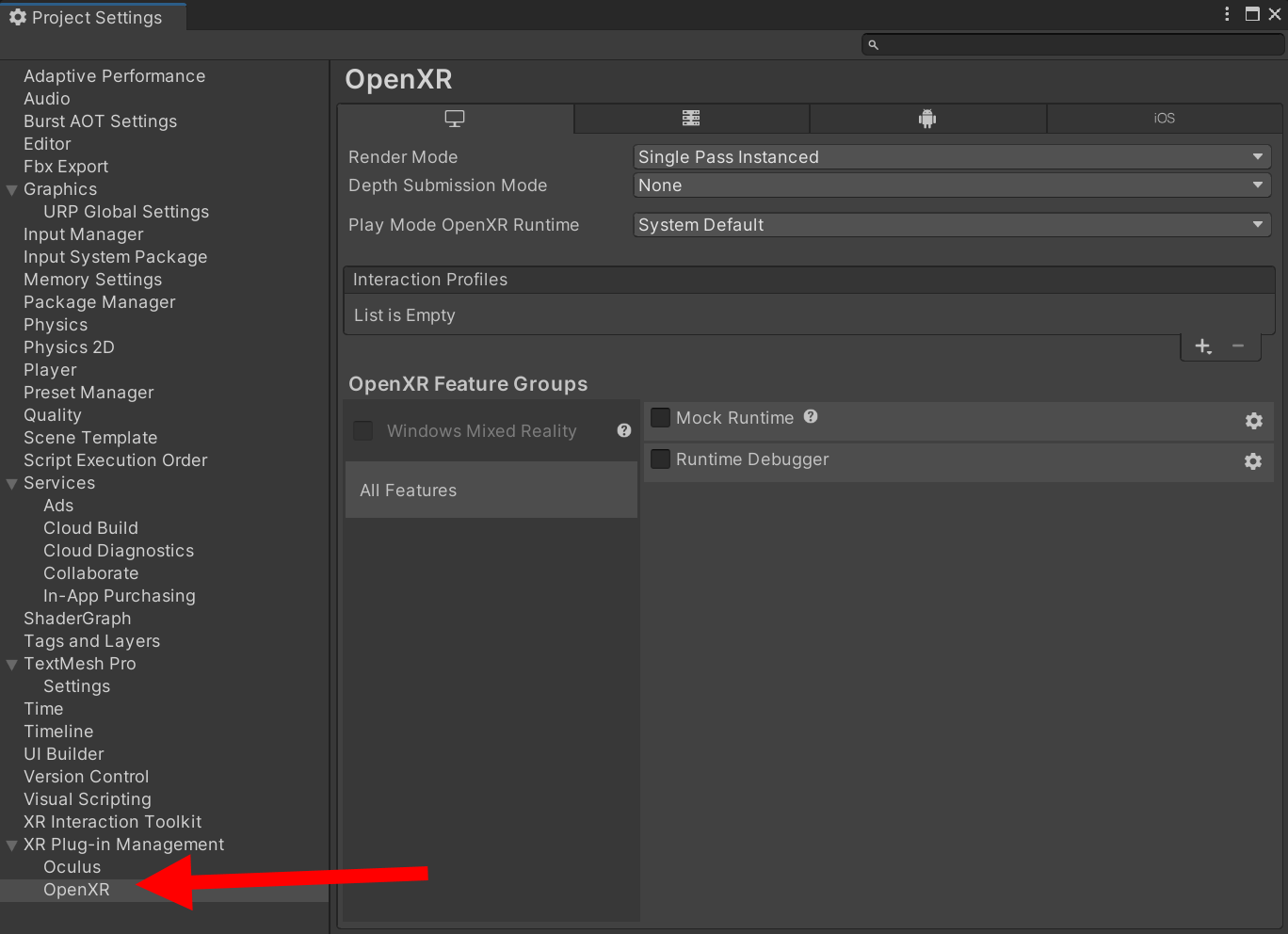Open Package Manager settings
Image resolution: width=1288 pixels, height=934 pixels.
(100, 302)
